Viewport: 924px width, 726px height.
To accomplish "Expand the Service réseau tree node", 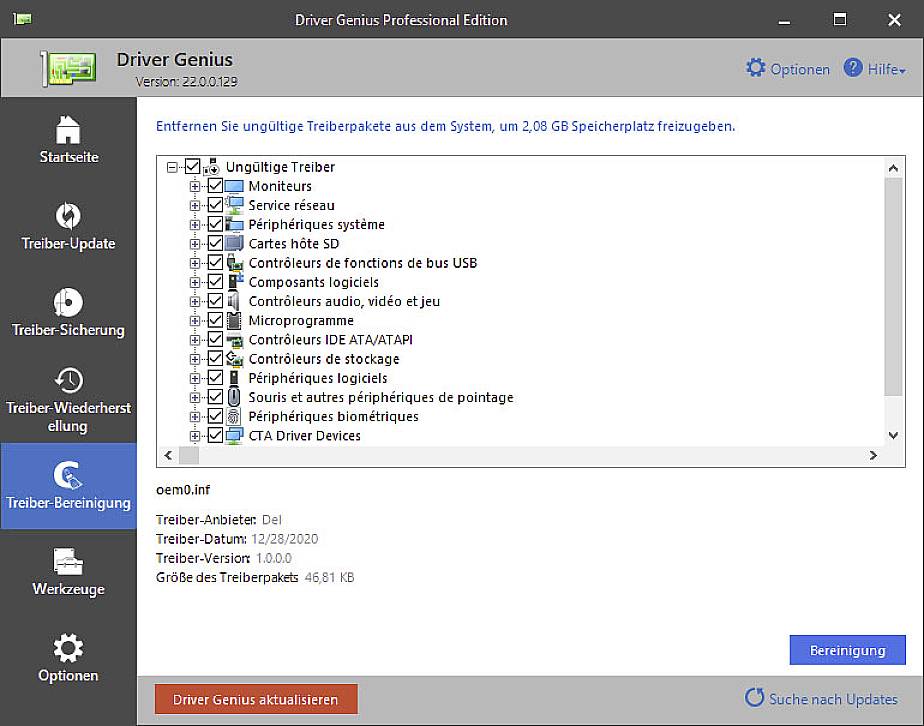I will click(x=195, y=205).
